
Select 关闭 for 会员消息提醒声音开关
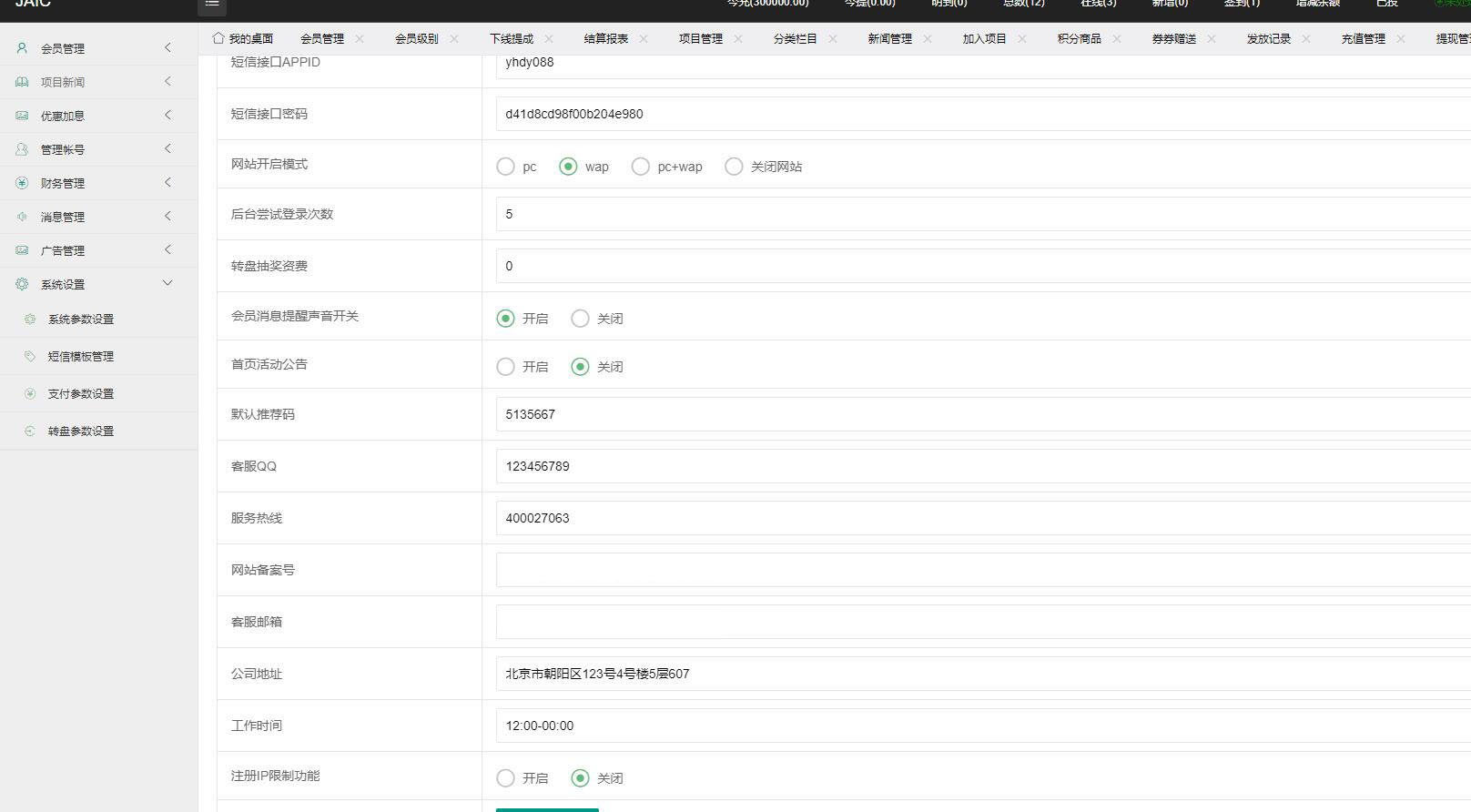580,319
